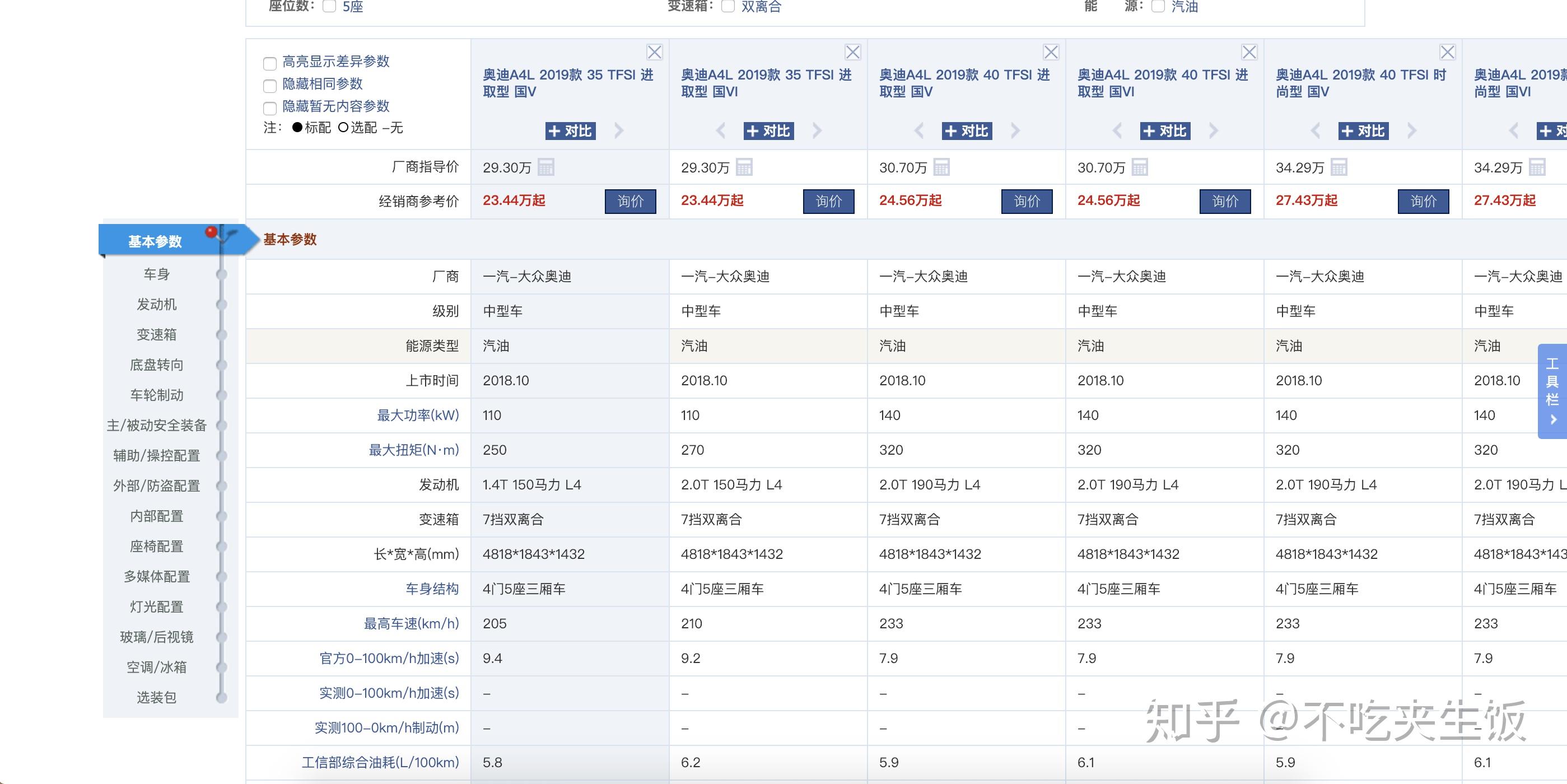This screenshot has height=784, width=1567.
Task: Close the 40 TFSI 时尚型 国V column
Action: point(1448,52)
